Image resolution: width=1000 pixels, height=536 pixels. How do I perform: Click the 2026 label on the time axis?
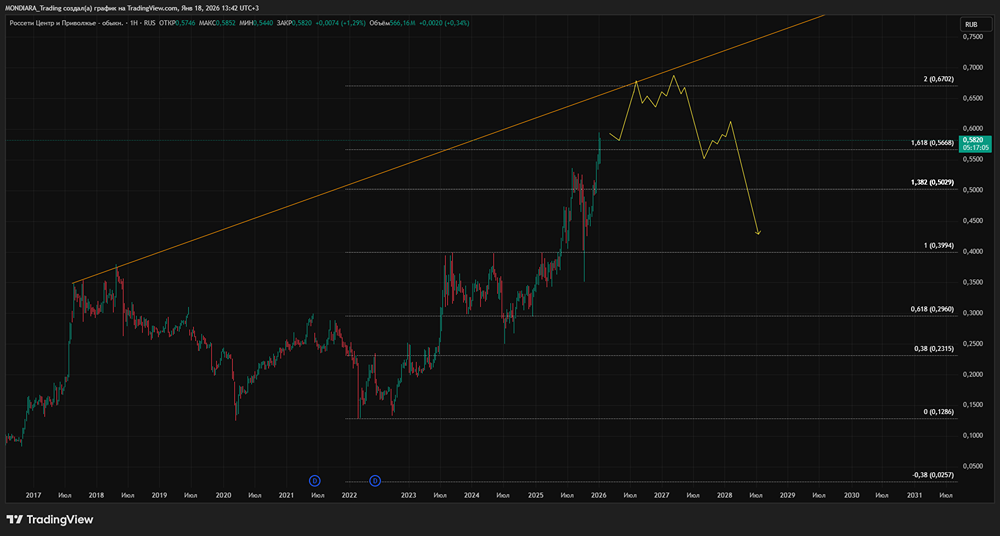[x=598, y=495]
